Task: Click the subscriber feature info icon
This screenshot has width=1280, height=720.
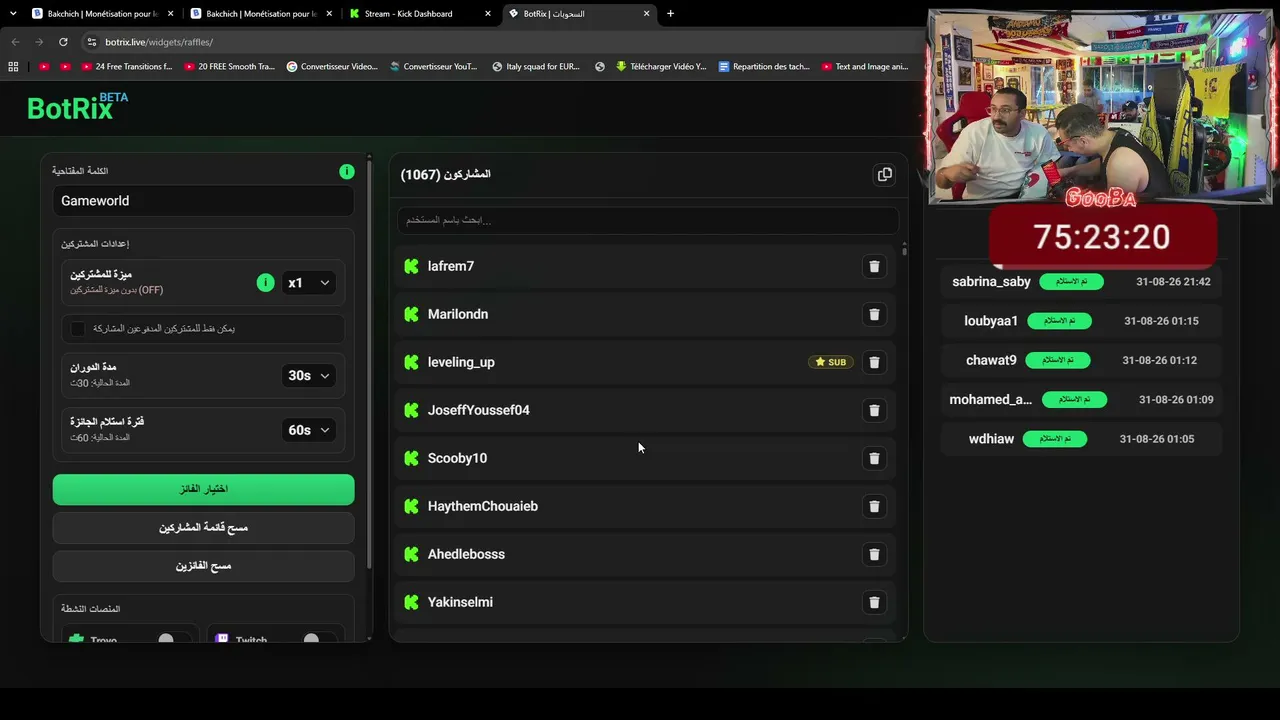Action: point(265,283)
